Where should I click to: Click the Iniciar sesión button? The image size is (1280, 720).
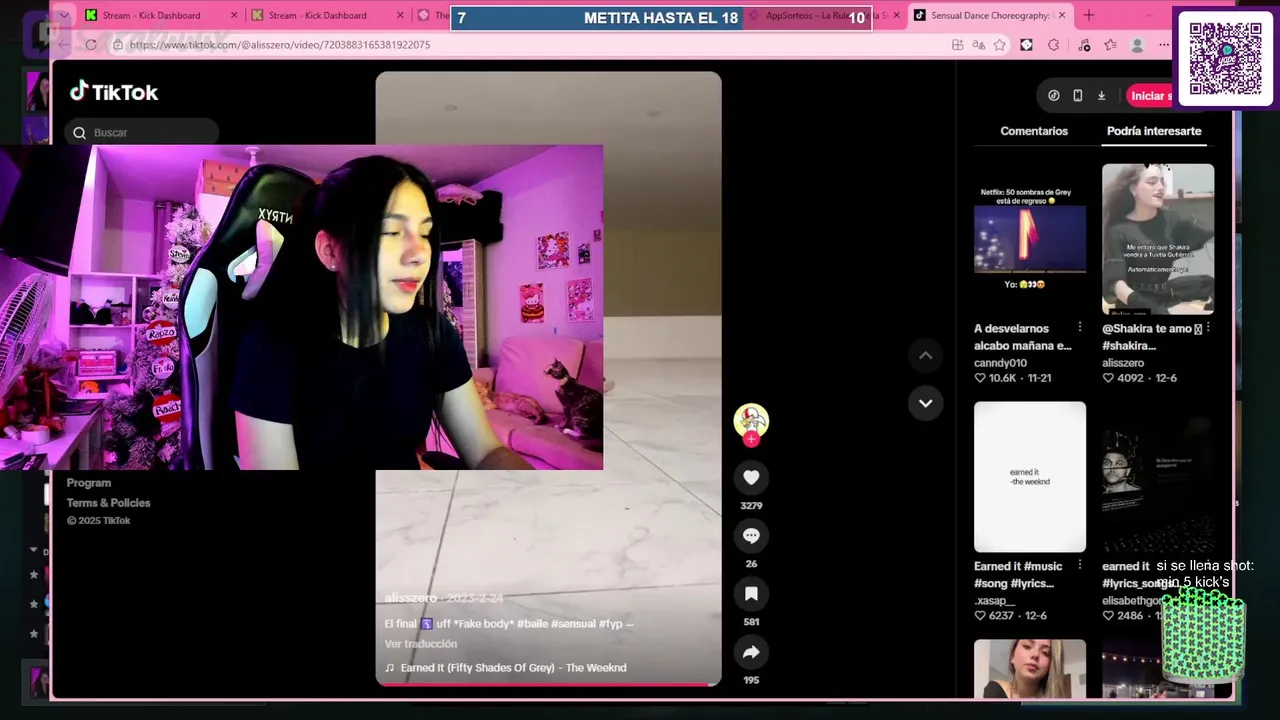pos(1150,96)
